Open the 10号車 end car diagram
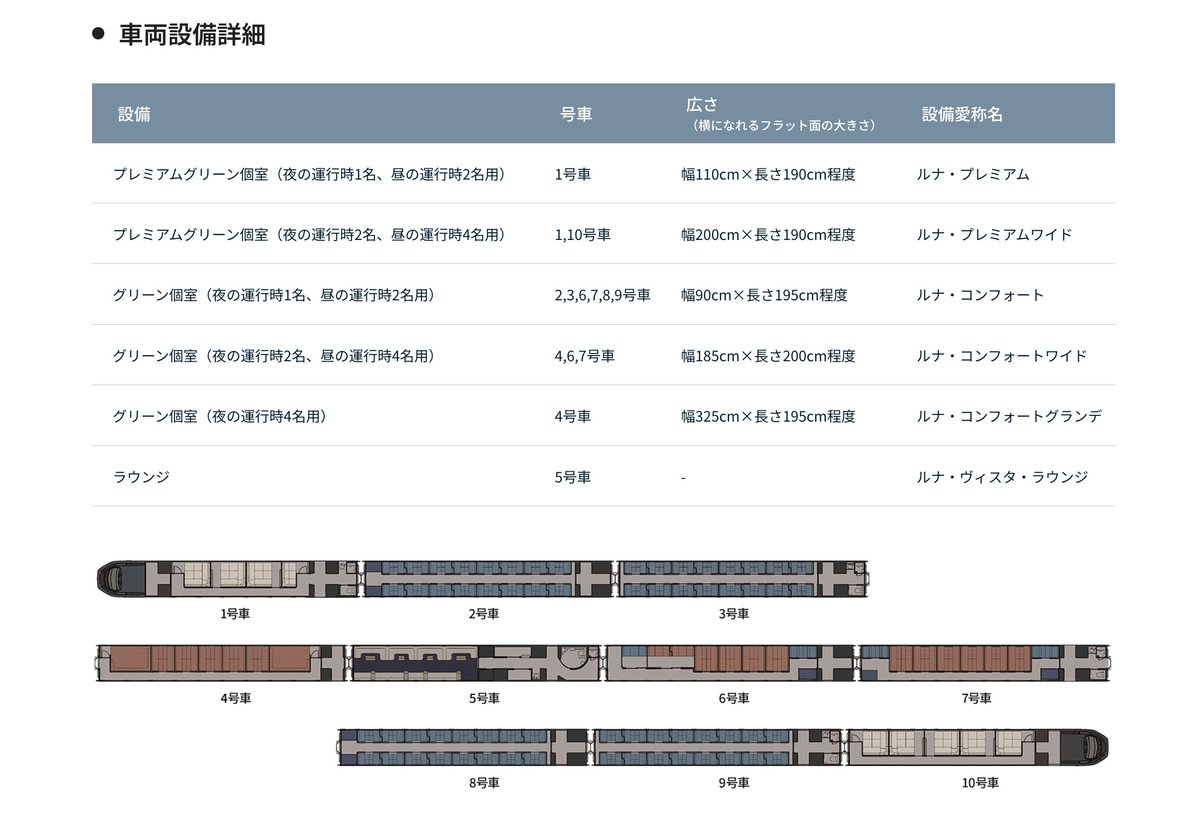Screen dimensions: 1200x834 978,748
